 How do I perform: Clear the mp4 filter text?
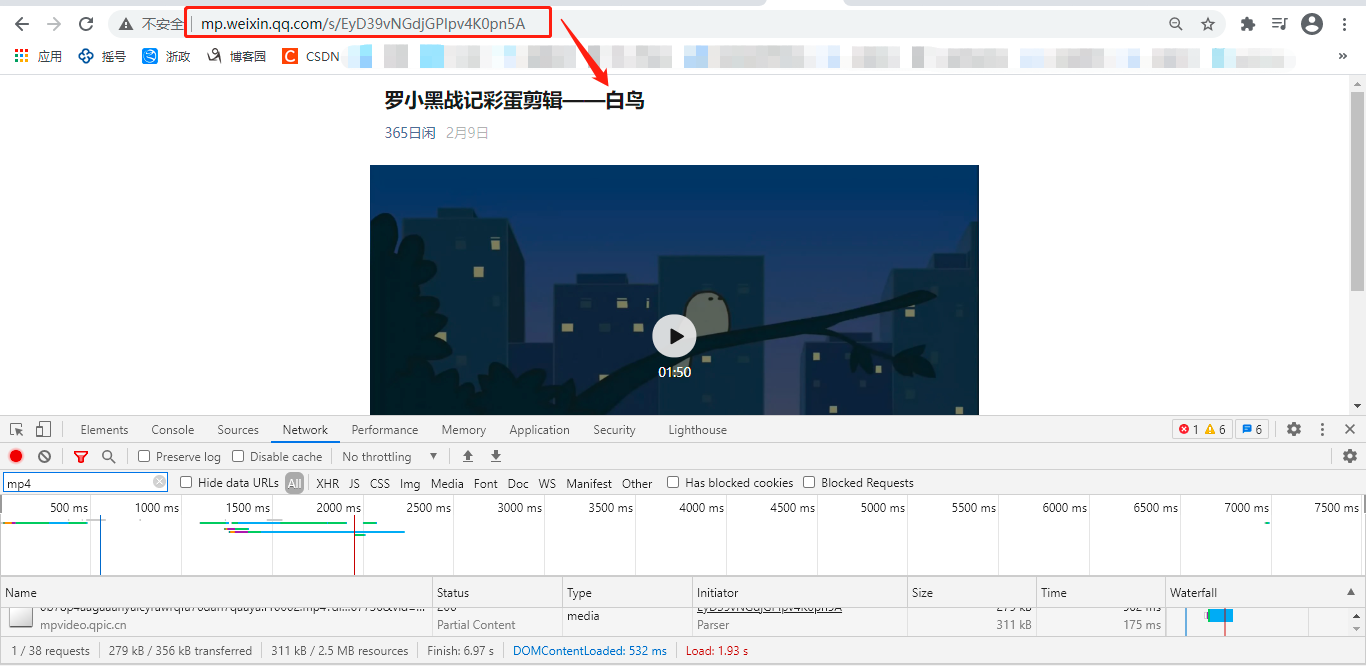(159, 482)
